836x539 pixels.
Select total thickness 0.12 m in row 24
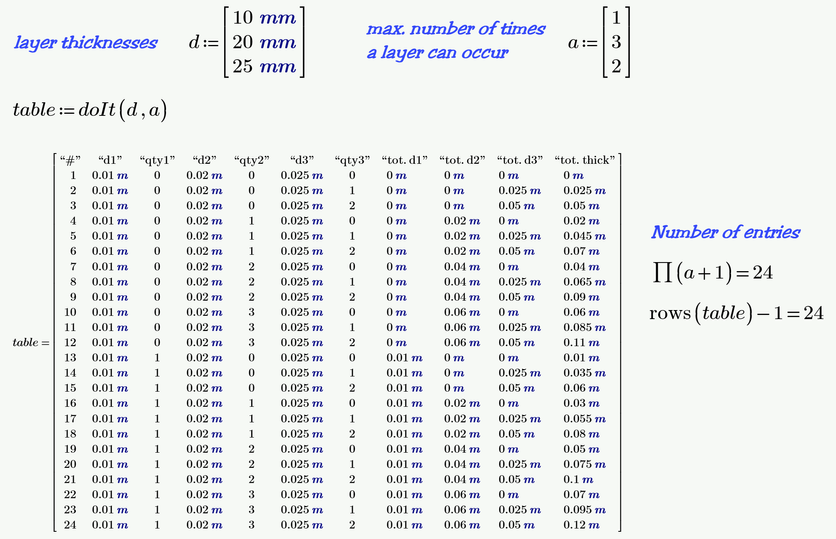582,525
